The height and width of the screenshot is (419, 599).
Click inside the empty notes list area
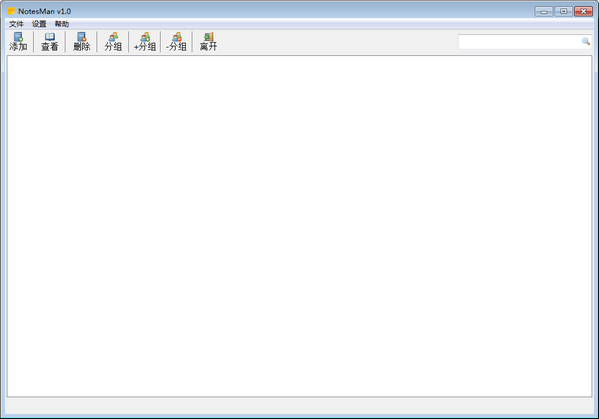pos(300,226)
